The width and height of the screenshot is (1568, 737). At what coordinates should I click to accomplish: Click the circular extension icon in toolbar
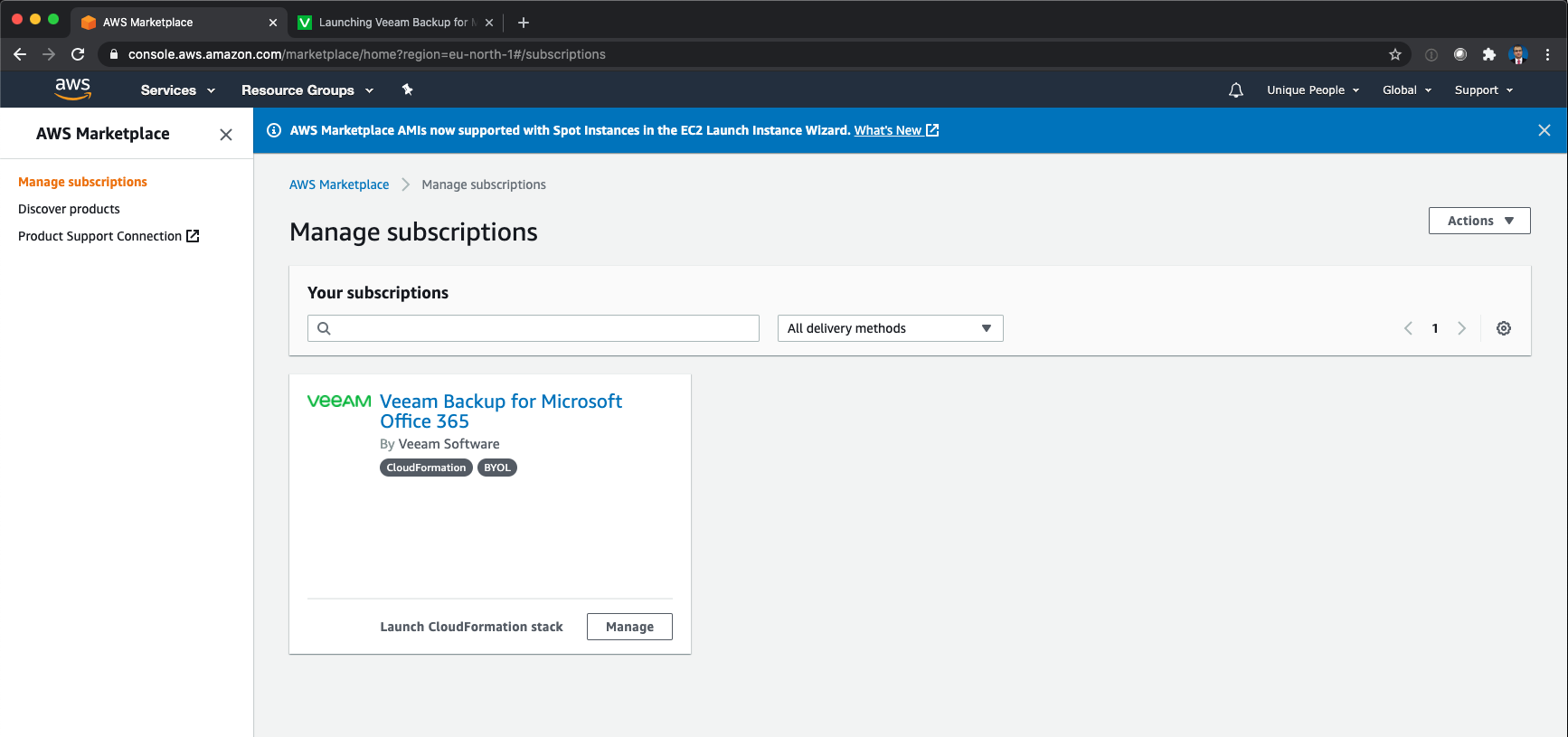[1460, 54]
